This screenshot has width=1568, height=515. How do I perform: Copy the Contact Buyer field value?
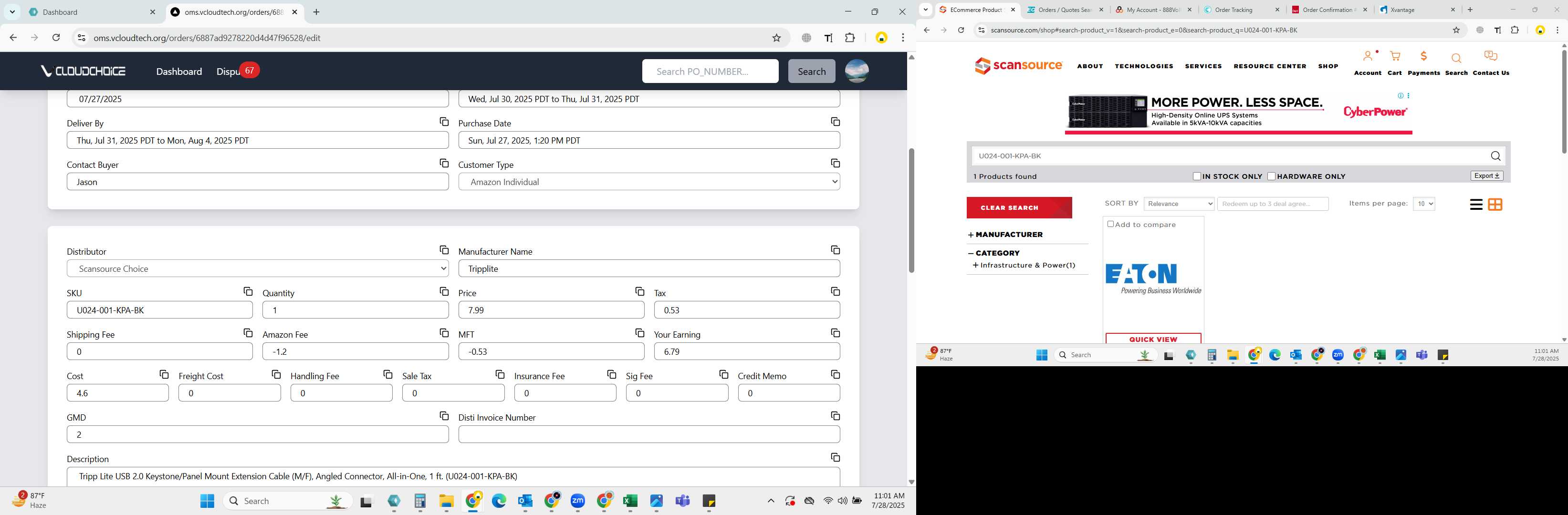(x=444, y=163)
